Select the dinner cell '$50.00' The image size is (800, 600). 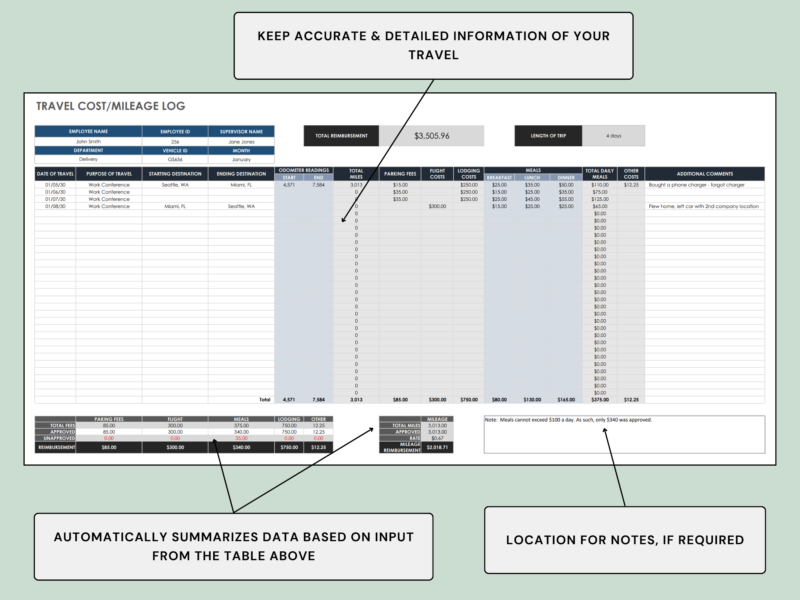coord(566,185)
